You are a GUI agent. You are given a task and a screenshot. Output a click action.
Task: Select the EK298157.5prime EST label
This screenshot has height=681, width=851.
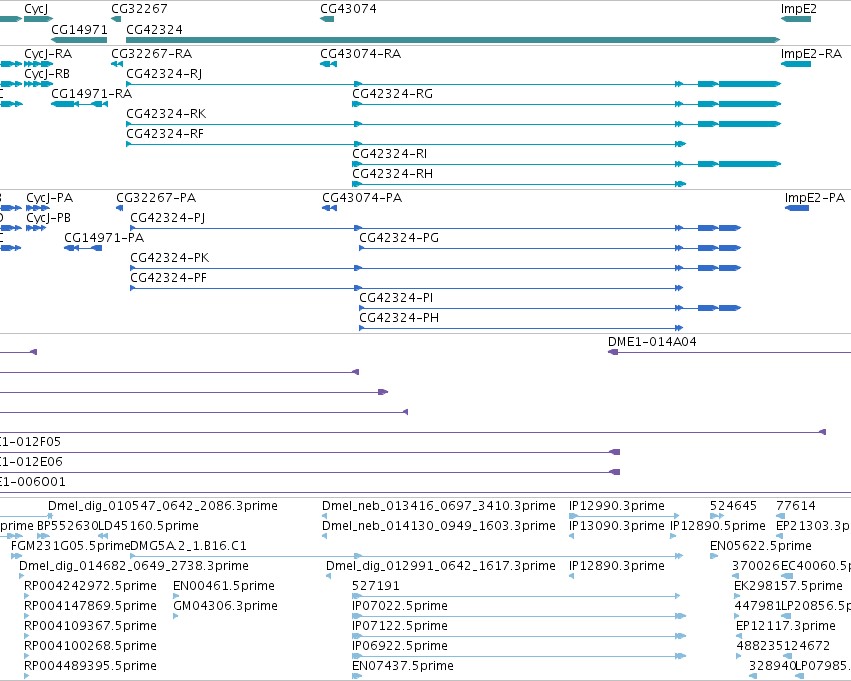pyautogui.click(x=788, y=586)
